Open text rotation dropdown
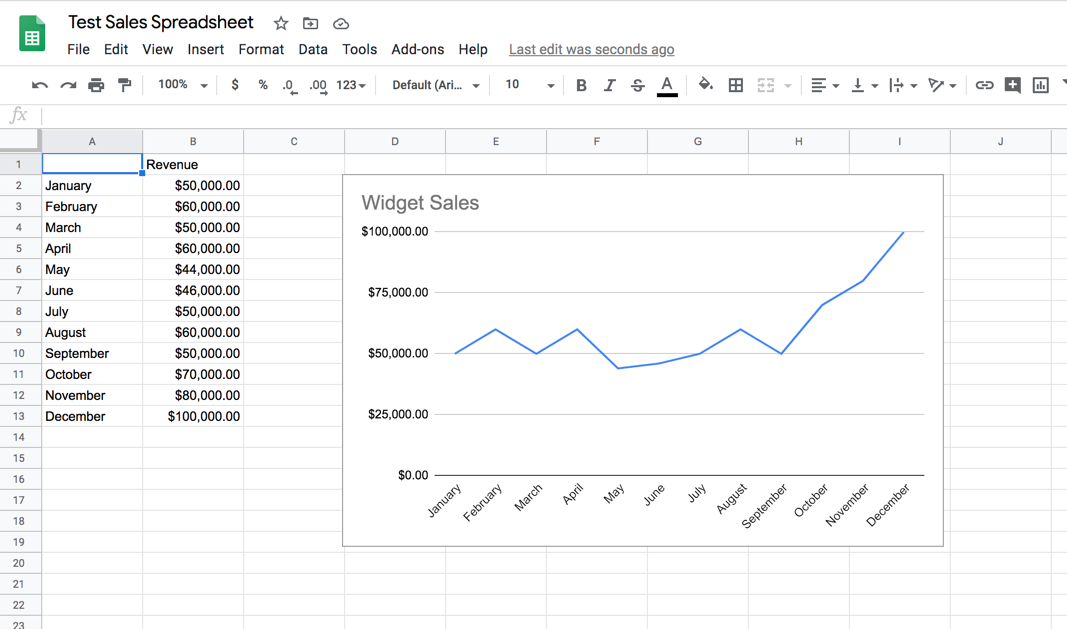 click(942, 85)
